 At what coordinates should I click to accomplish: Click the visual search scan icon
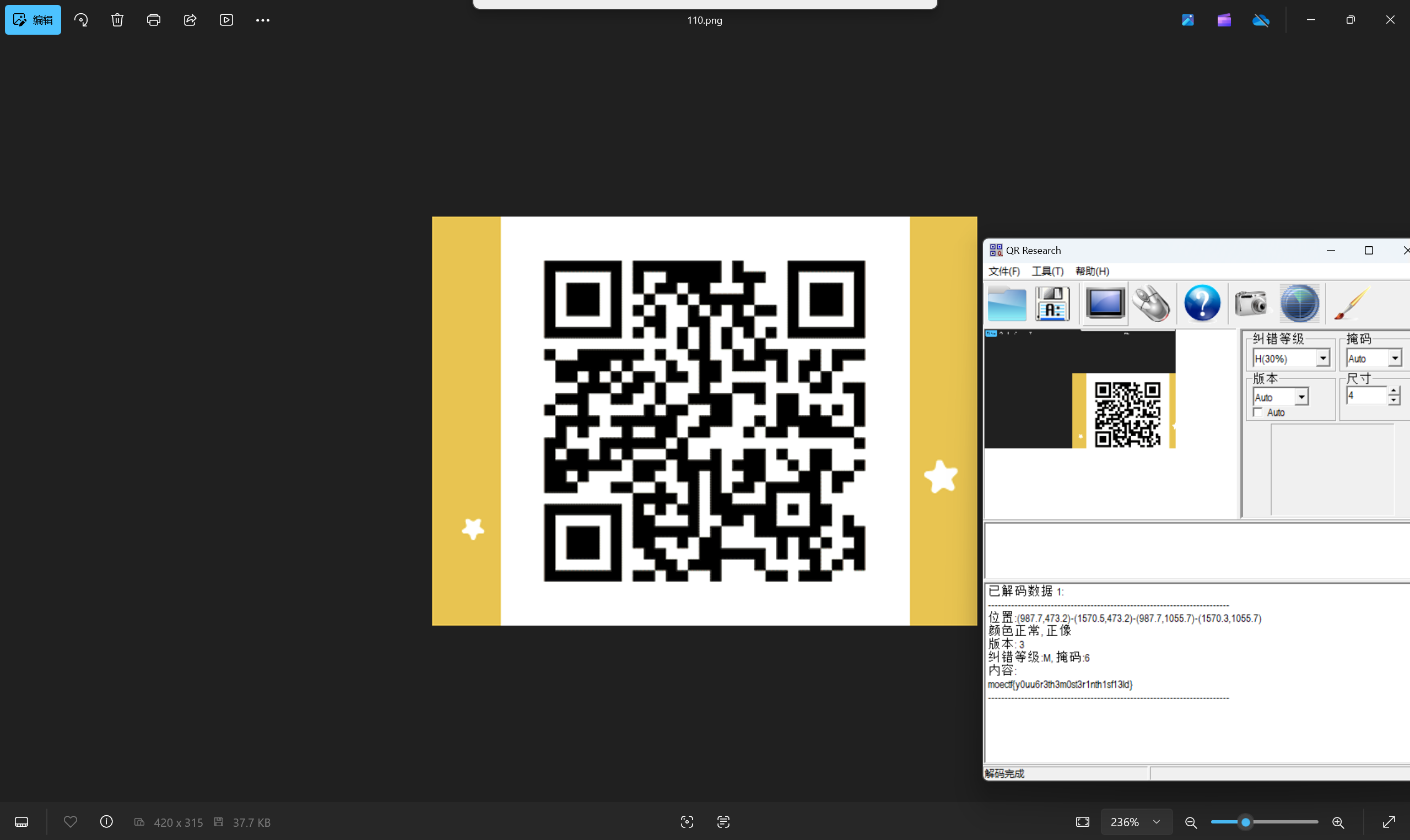[687, 822]
